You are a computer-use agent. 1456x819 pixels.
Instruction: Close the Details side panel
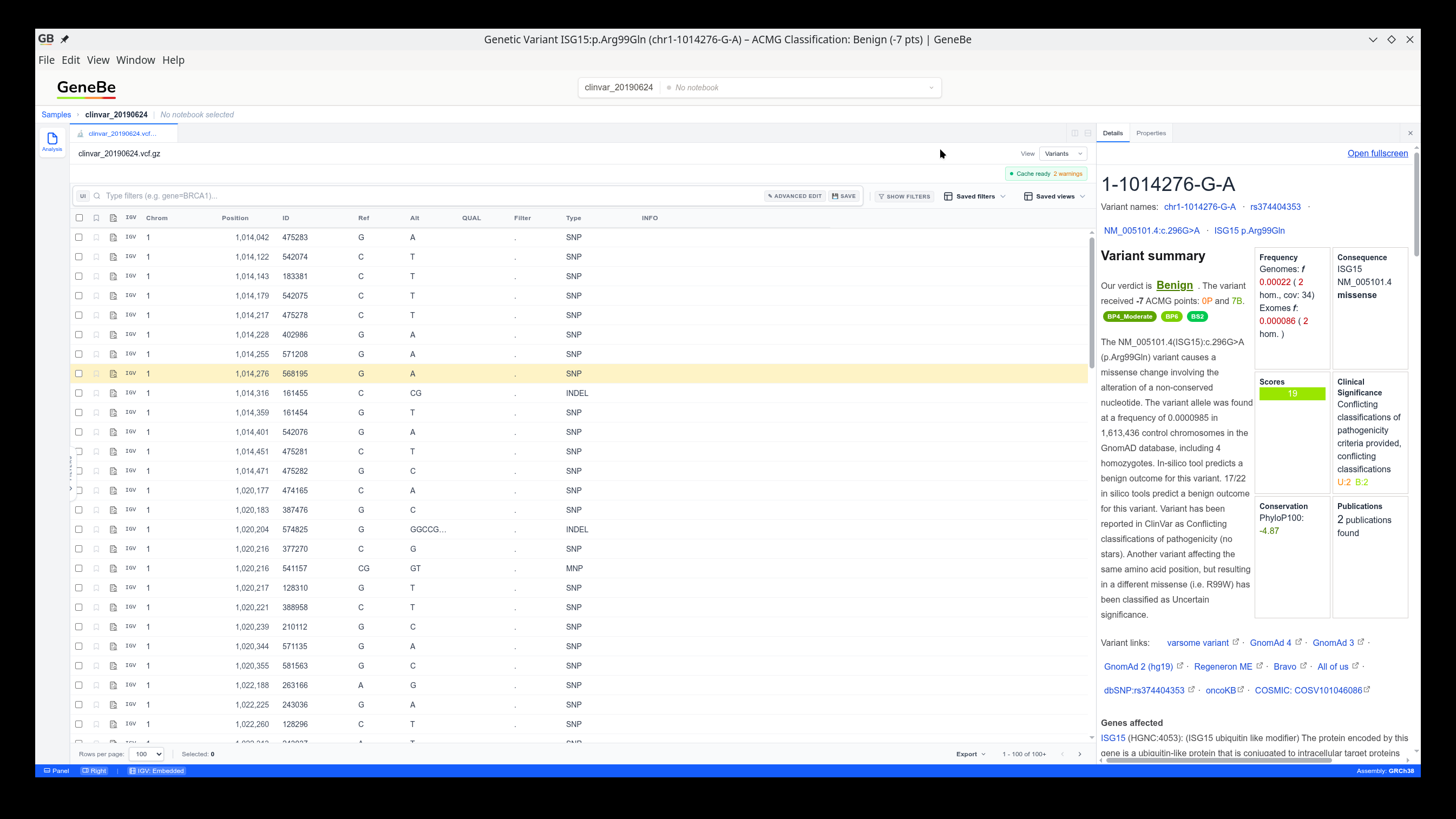click(1410, 133)
